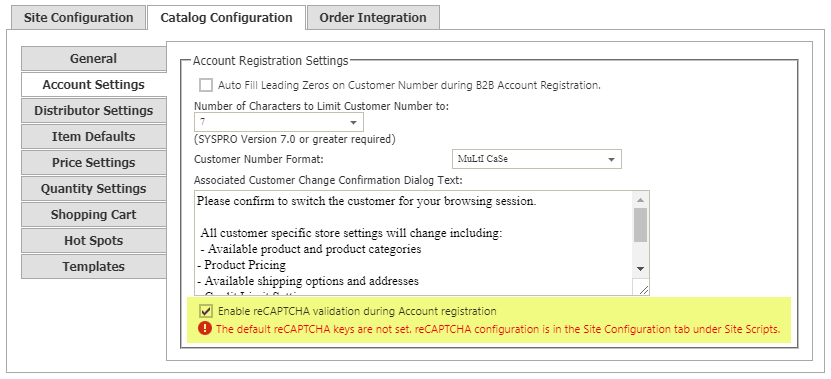The width and height of the screenshot is (831, 379).
Task: Select the Price Settings section
Action: (93, 163)
